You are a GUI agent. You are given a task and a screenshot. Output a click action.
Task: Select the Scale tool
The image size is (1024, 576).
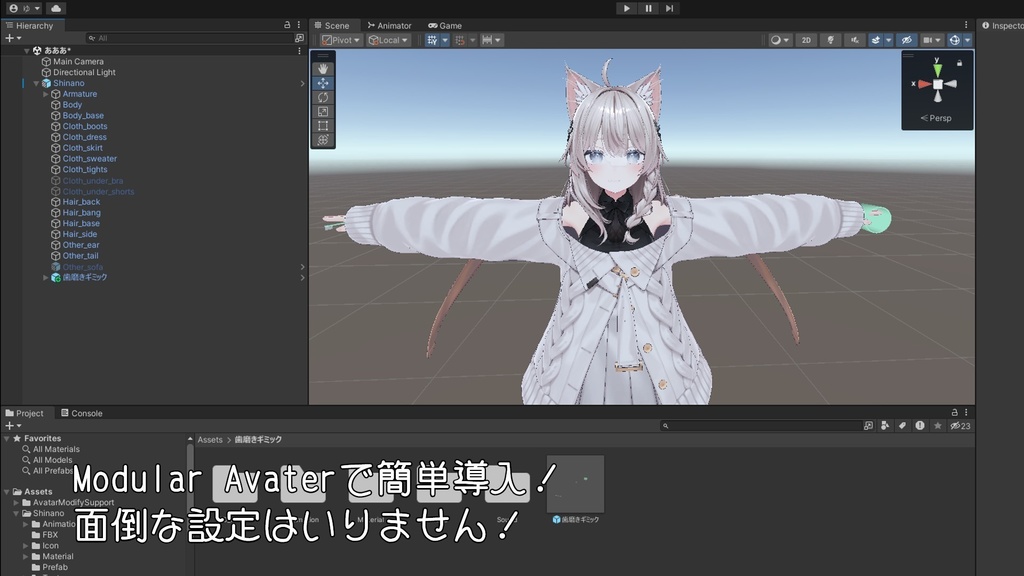coord(323,111)
